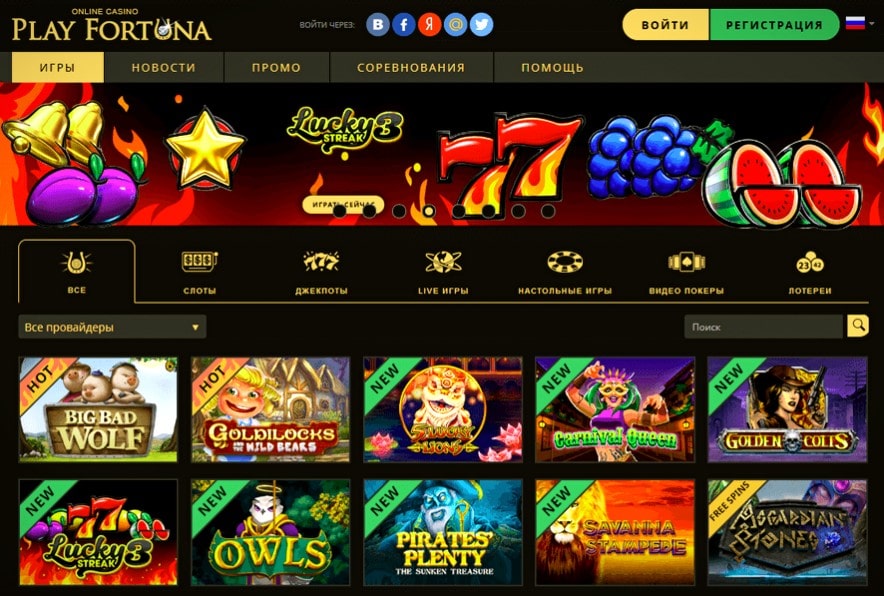The image size is (884, 596).
Task: Log in using Yandex icon
Action: coord(430,25)
